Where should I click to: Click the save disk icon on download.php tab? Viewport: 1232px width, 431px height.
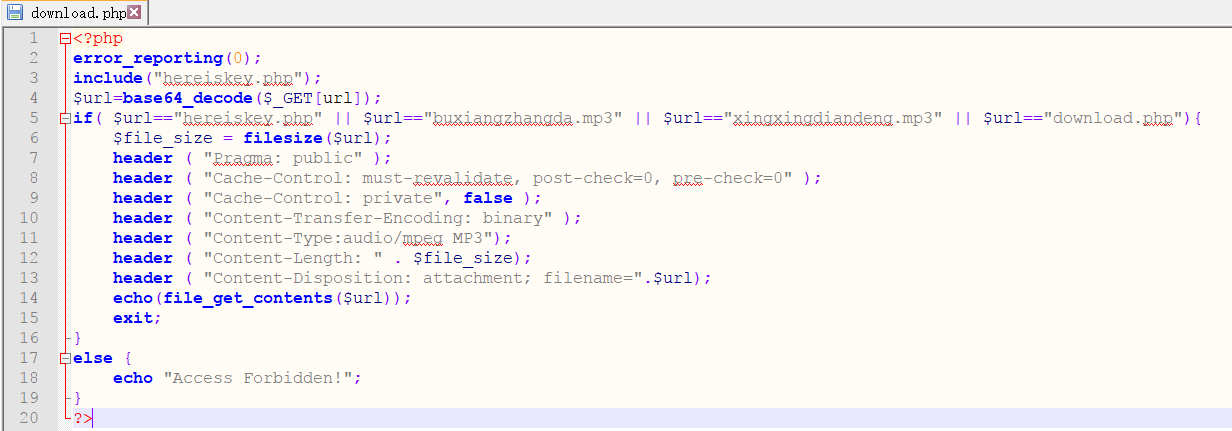(x=15, y=13)
